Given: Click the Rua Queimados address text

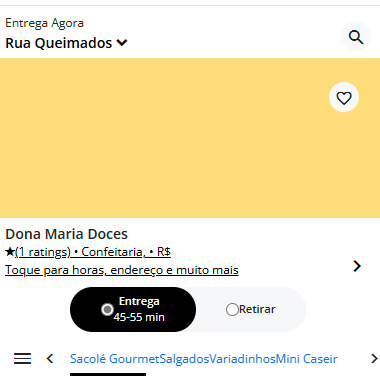Looking at the screenshot, I should point(59,43).
